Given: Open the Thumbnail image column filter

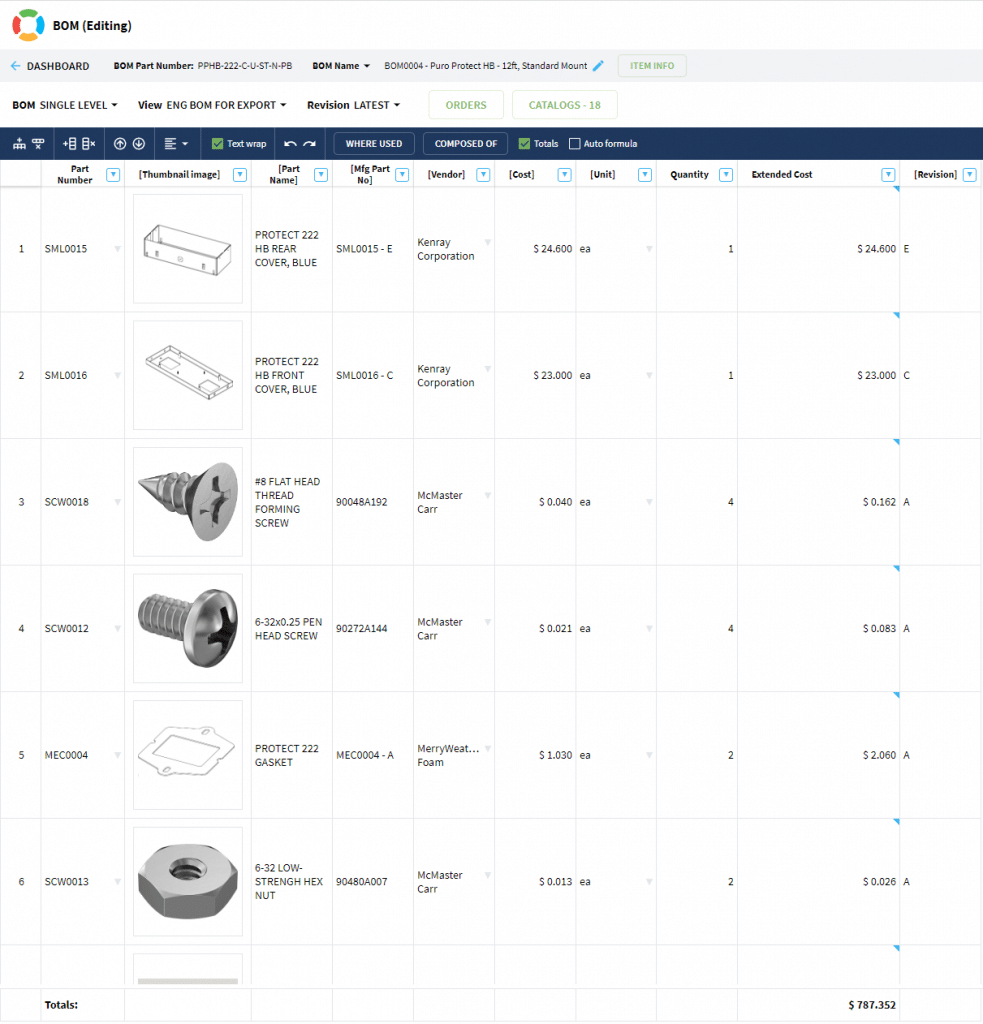Looking at the screenshot, I should [x=240, y=174].
